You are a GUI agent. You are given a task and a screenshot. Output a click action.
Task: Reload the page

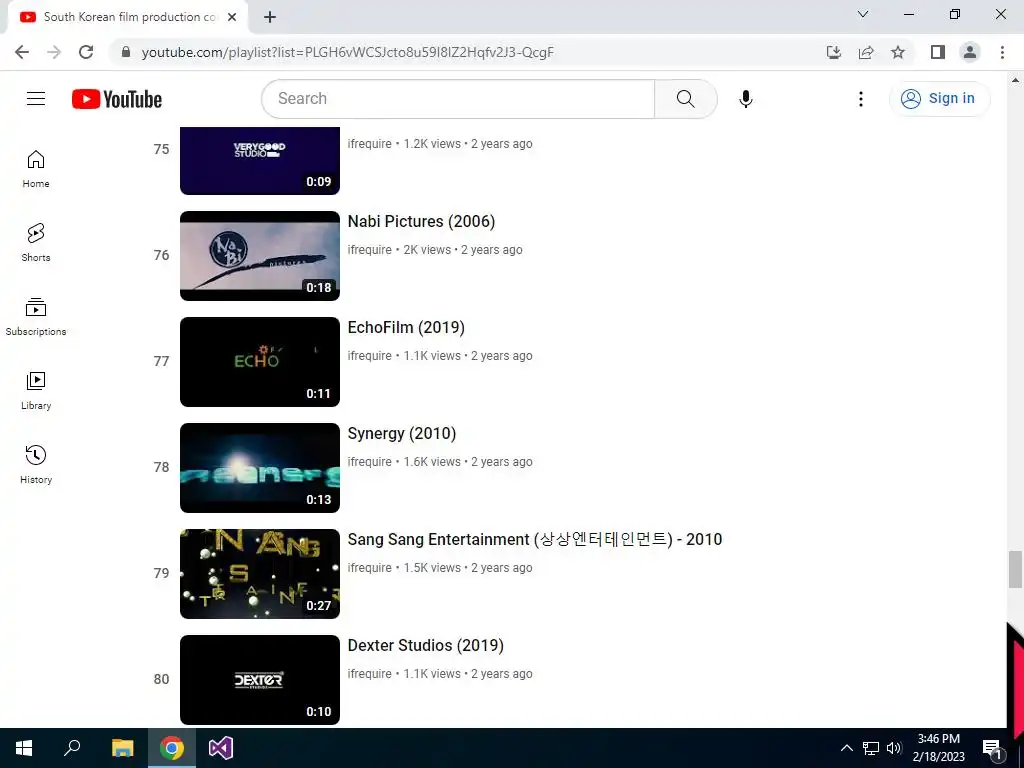(x=86, y=52)
